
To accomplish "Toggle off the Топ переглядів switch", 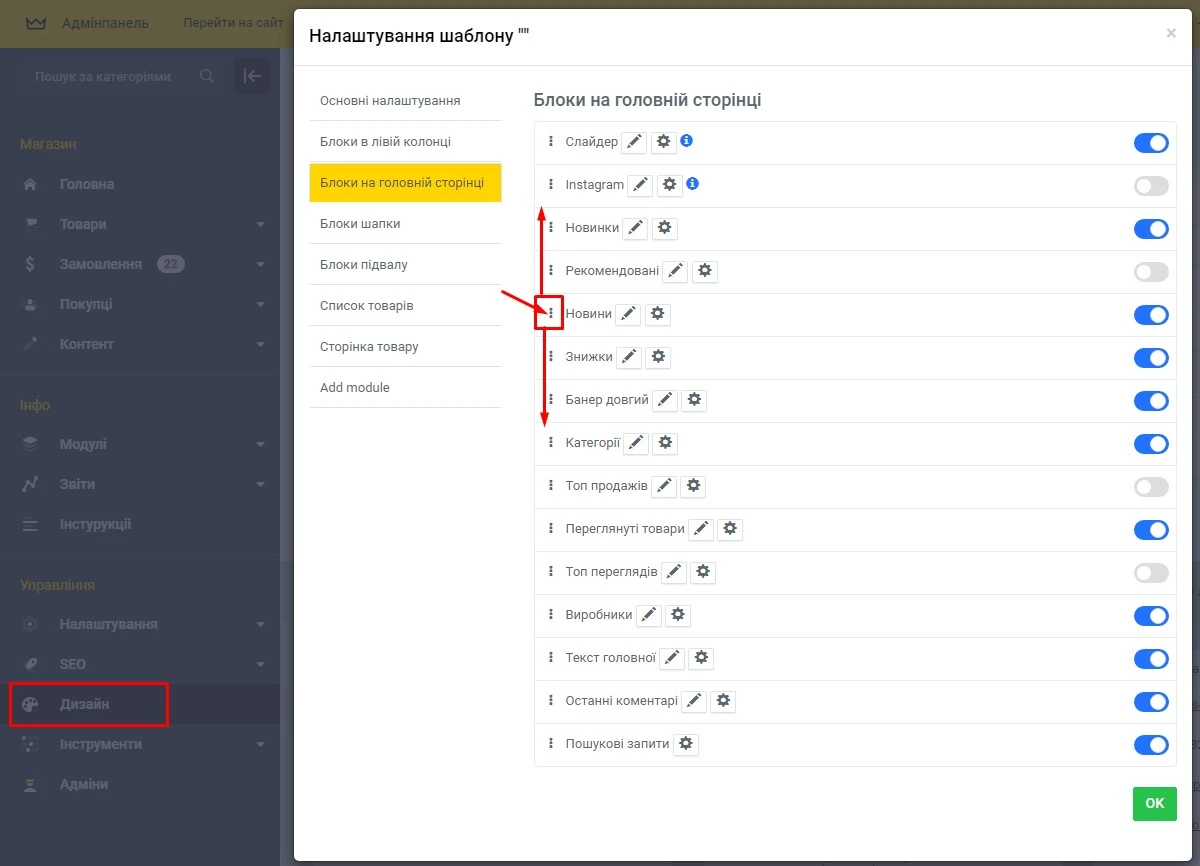I will pos(1151,572).
